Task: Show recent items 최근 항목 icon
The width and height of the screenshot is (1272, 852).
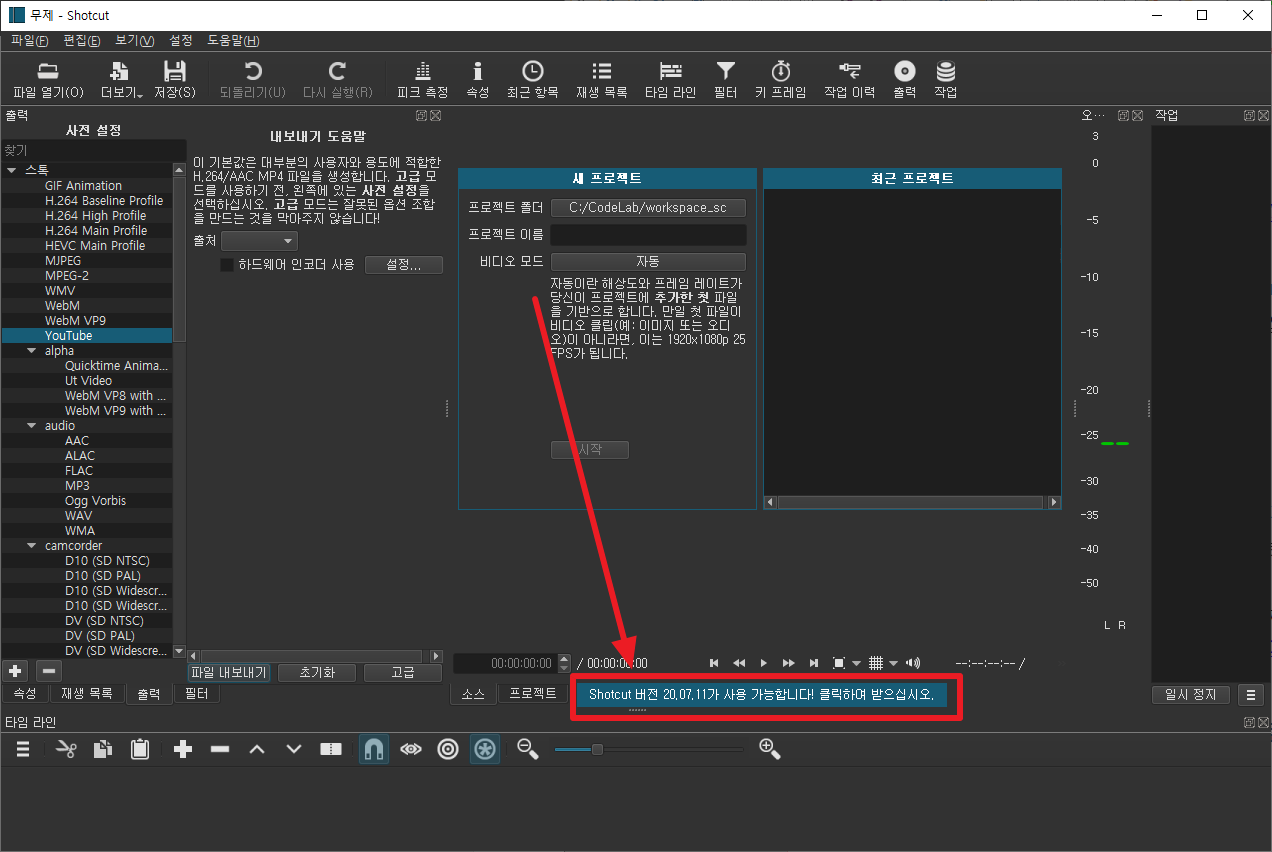Action: click(x=532, y=71)
